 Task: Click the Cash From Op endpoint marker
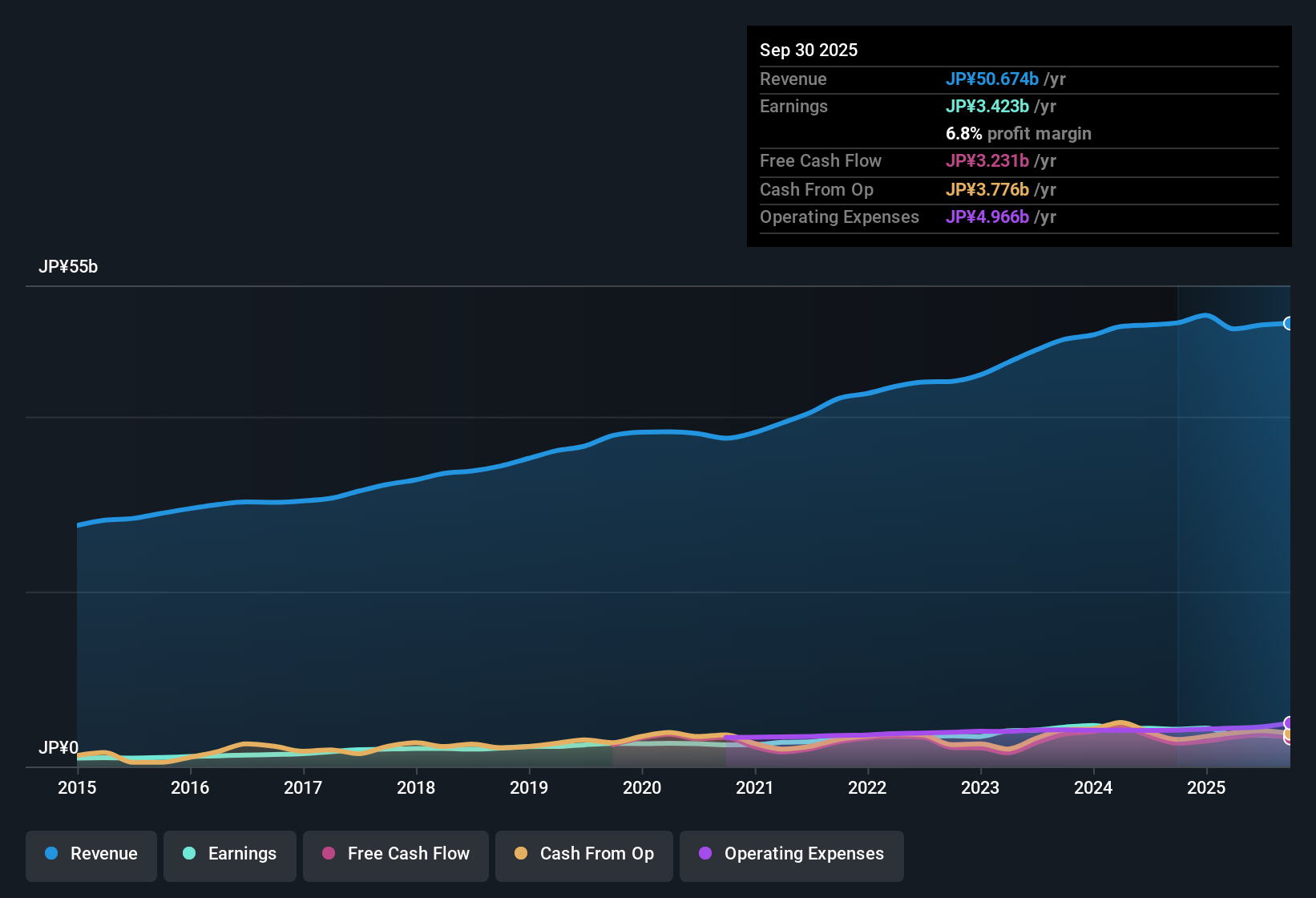1286,734
